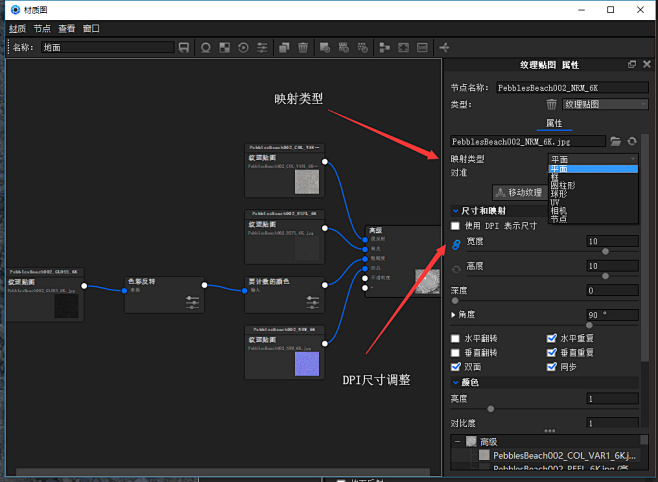Toggle 水平翻转 checkbox
Screen dimensions: 658x482
pos(455,338)
